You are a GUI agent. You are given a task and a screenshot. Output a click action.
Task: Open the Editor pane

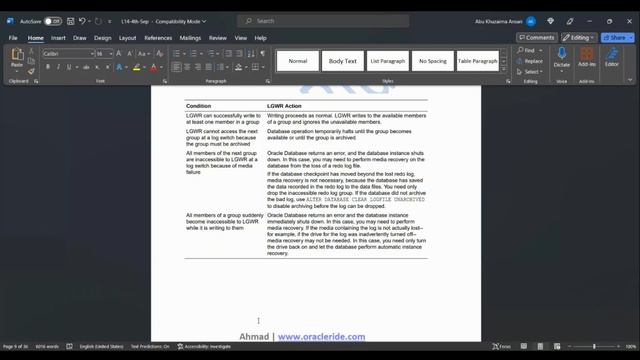[611, 57]
